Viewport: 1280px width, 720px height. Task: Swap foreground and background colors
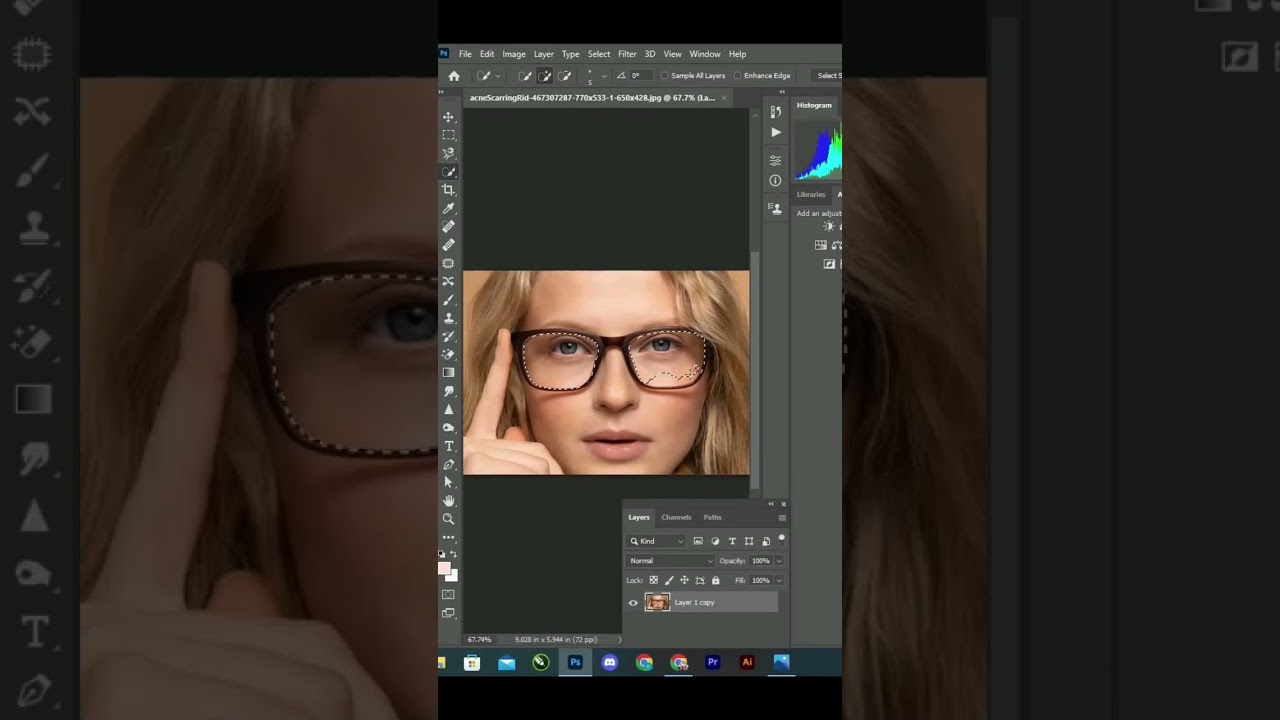tap(453, 554)
